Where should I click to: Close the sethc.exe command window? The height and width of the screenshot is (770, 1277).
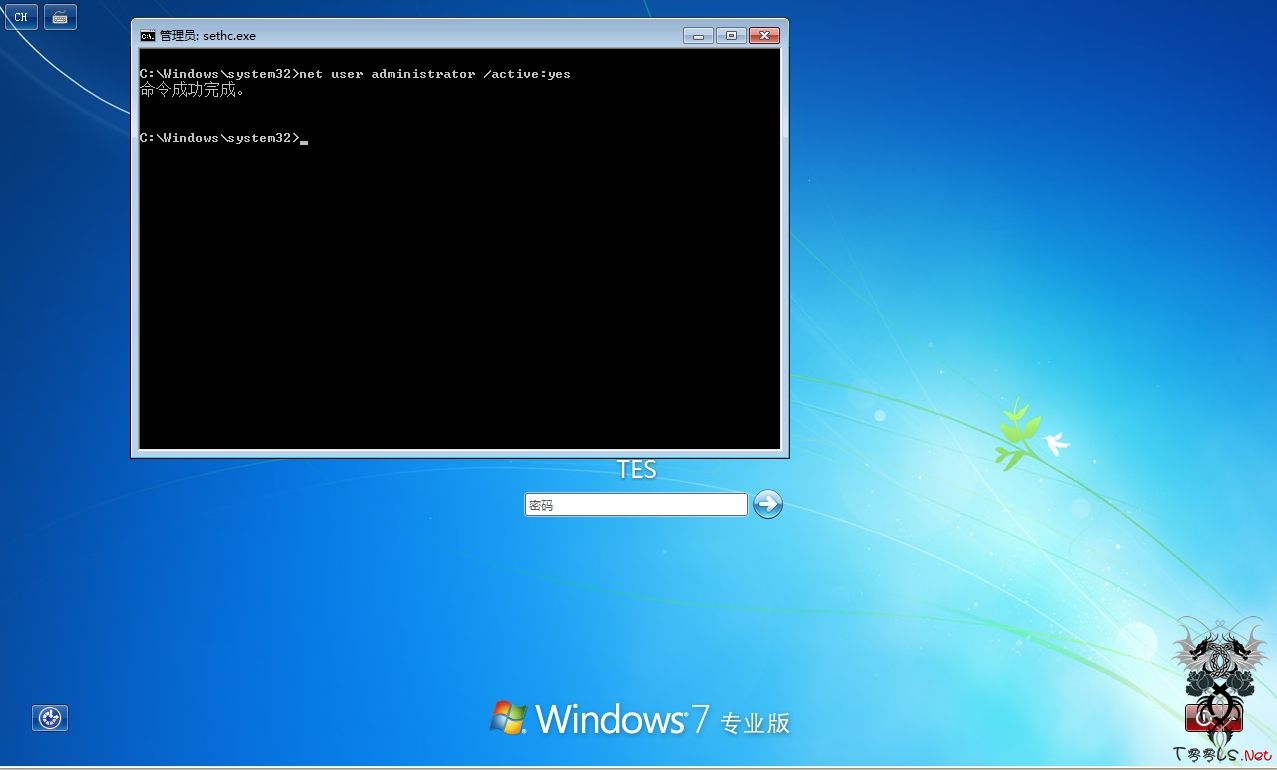764,35
